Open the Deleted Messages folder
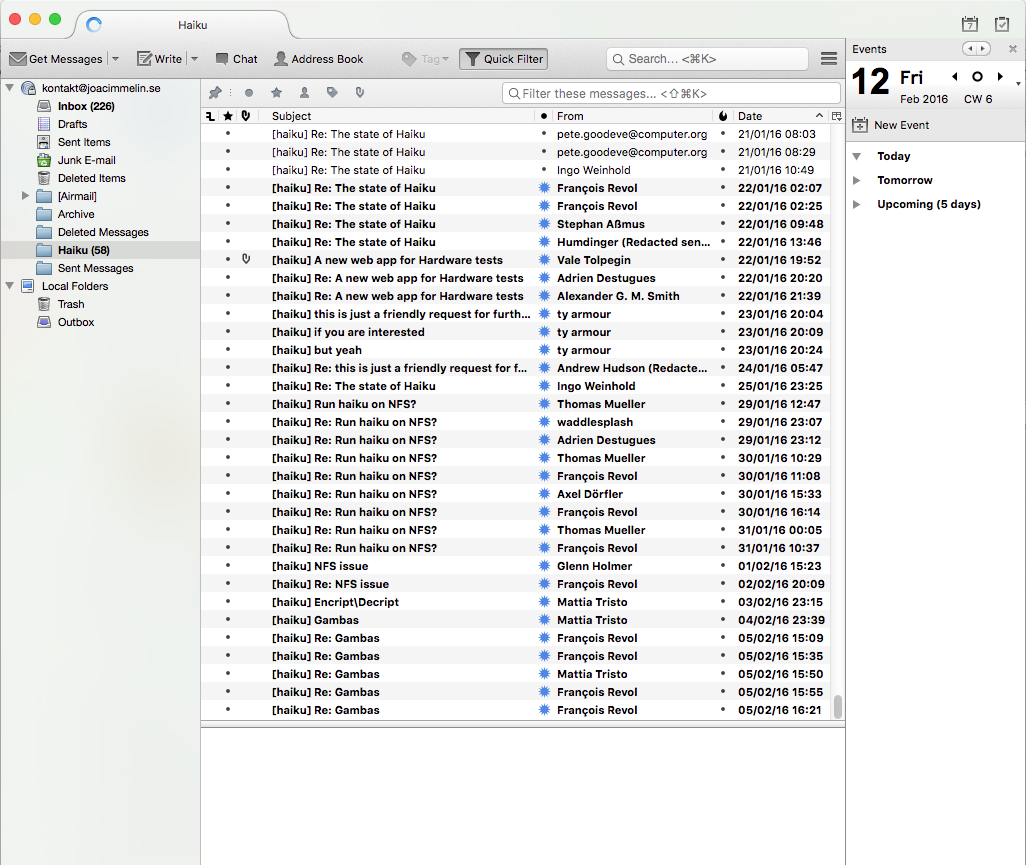The image size is (1026, 865). point(103,232)
